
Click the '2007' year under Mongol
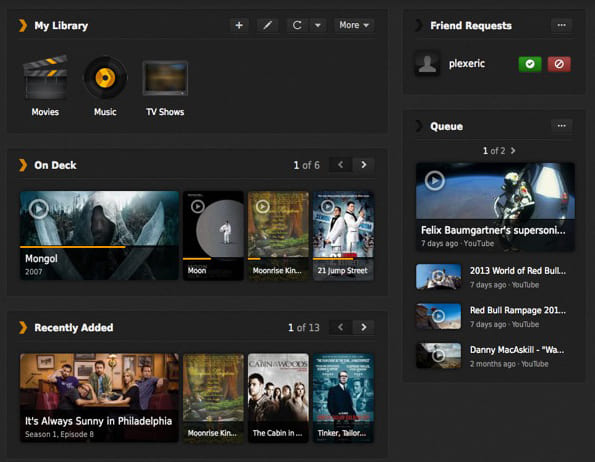[33, 272]
